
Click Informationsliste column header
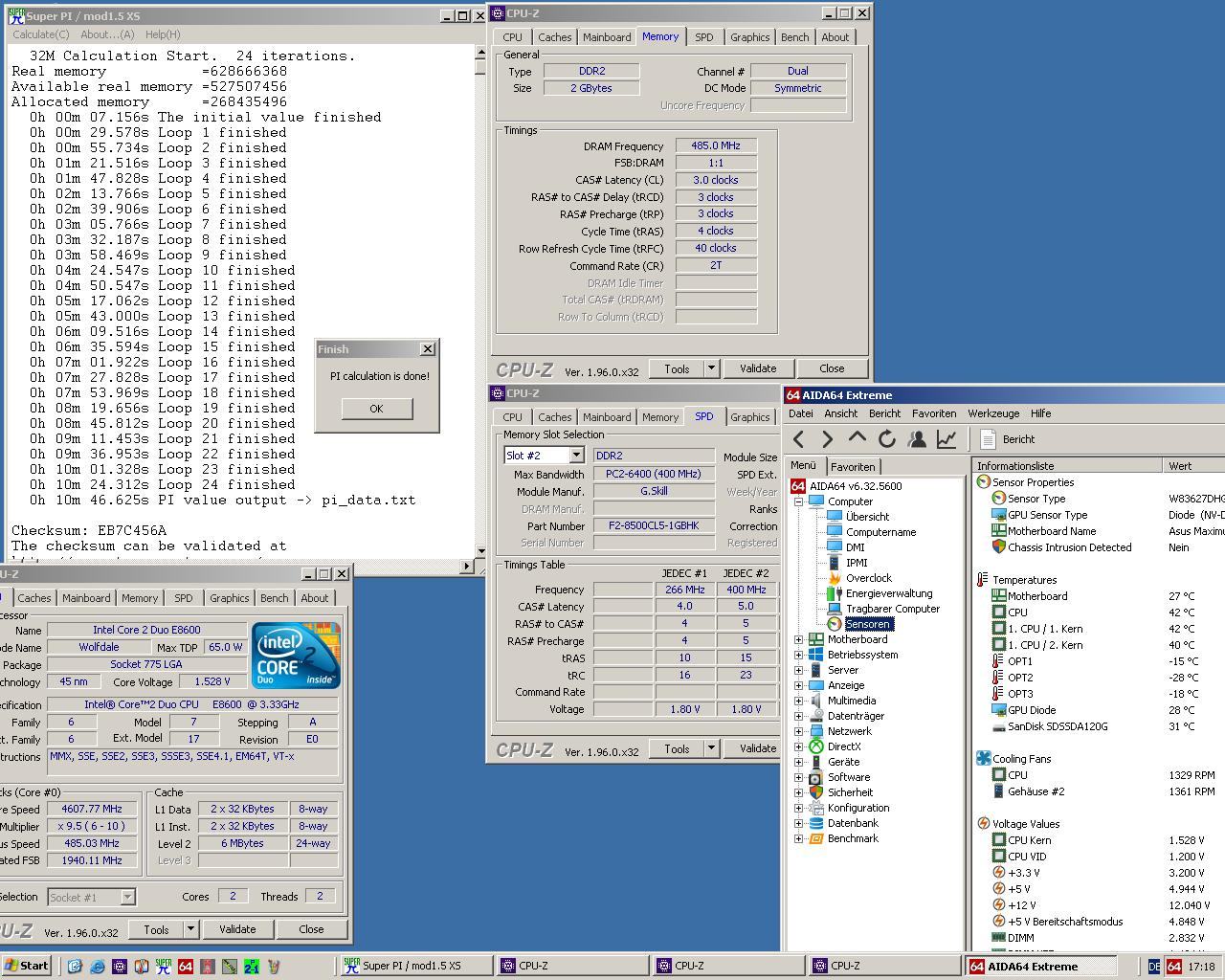point(1066,466)
